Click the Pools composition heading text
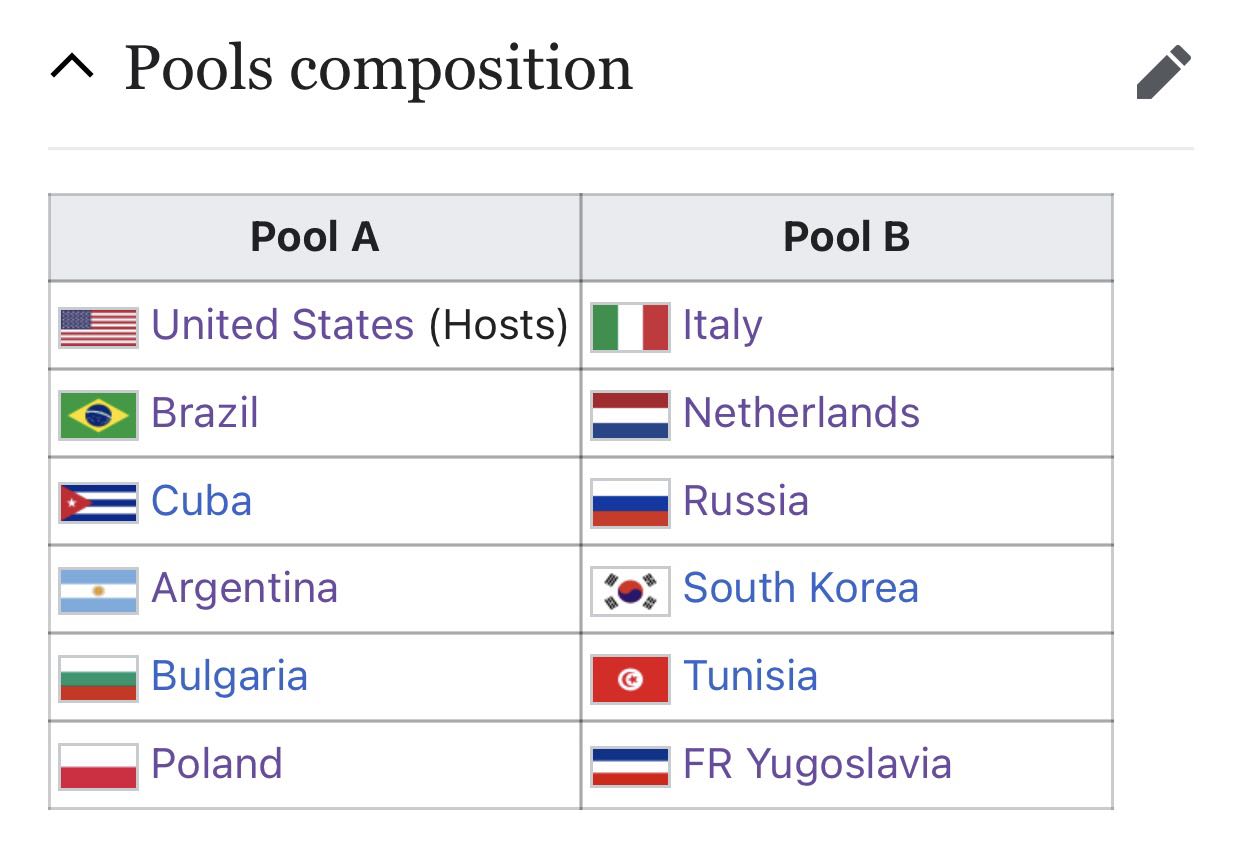This screenshot has width=1242, height=846. (x=378, y=69)
